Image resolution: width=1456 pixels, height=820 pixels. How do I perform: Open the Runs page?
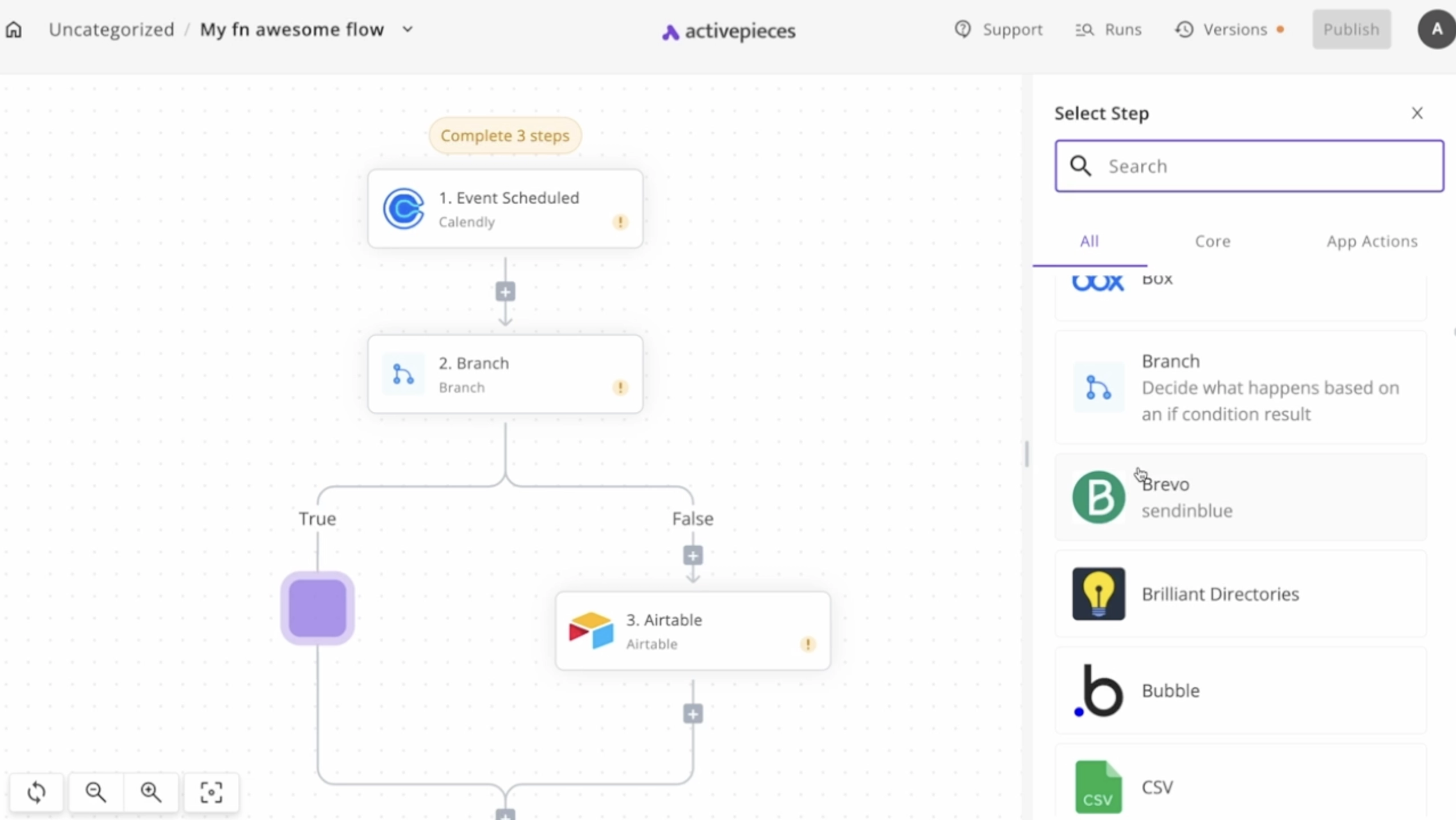coord(1108,29)
